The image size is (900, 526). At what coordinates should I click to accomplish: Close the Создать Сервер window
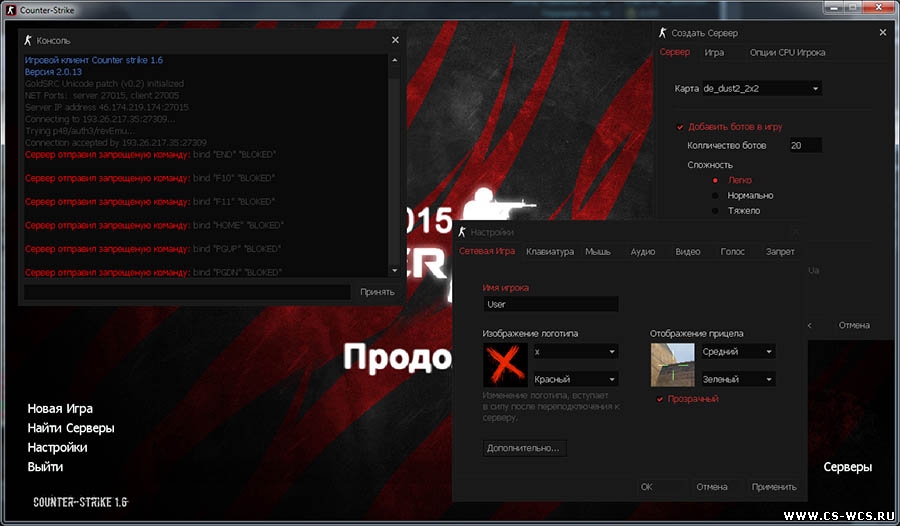pos(883,33)
